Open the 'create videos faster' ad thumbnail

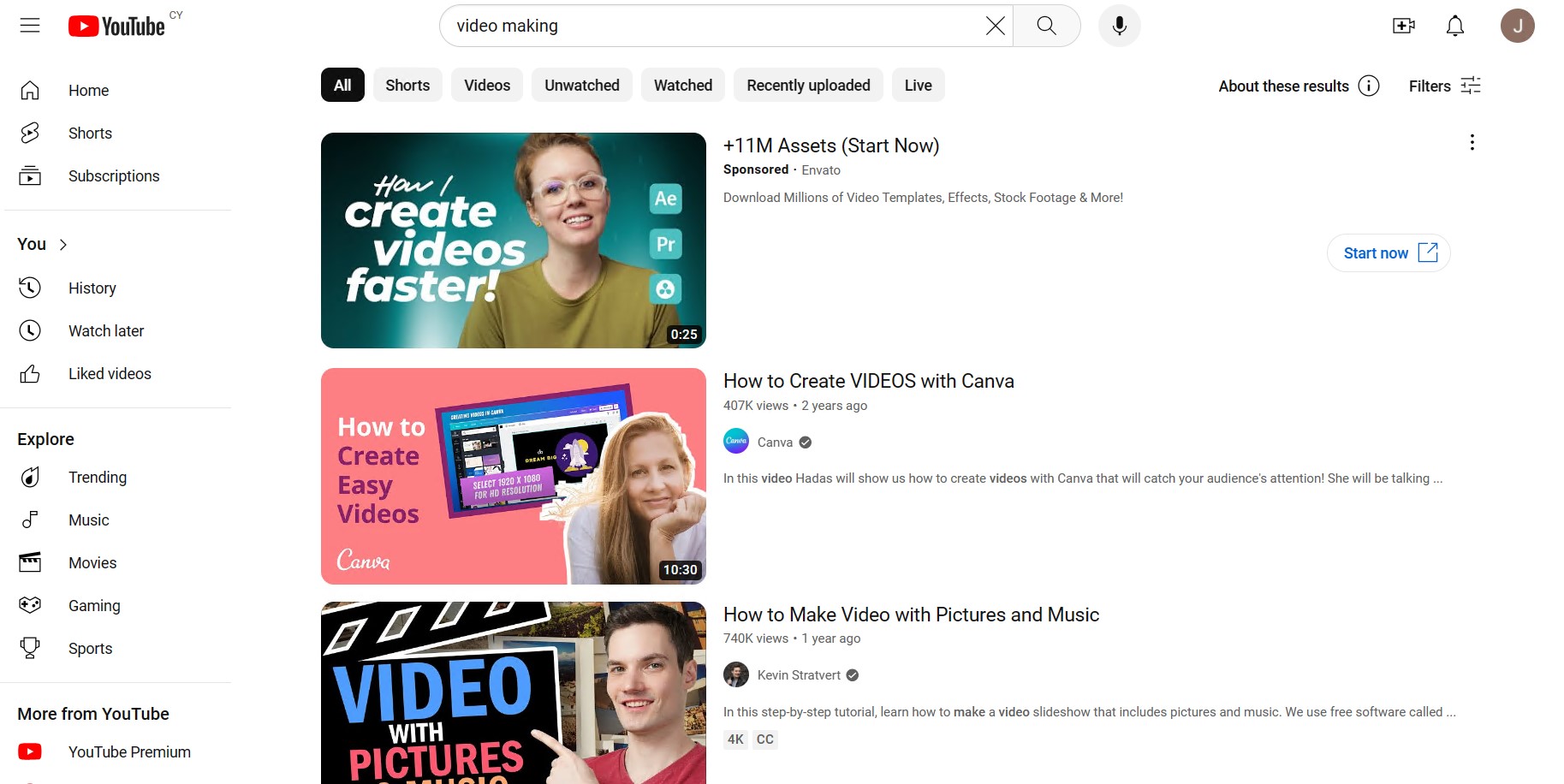click(514, 240)
